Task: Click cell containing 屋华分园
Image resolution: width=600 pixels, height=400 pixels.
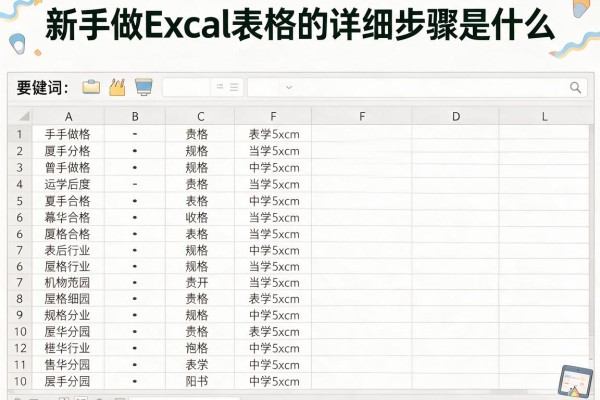Action: [x=68, y=331]
